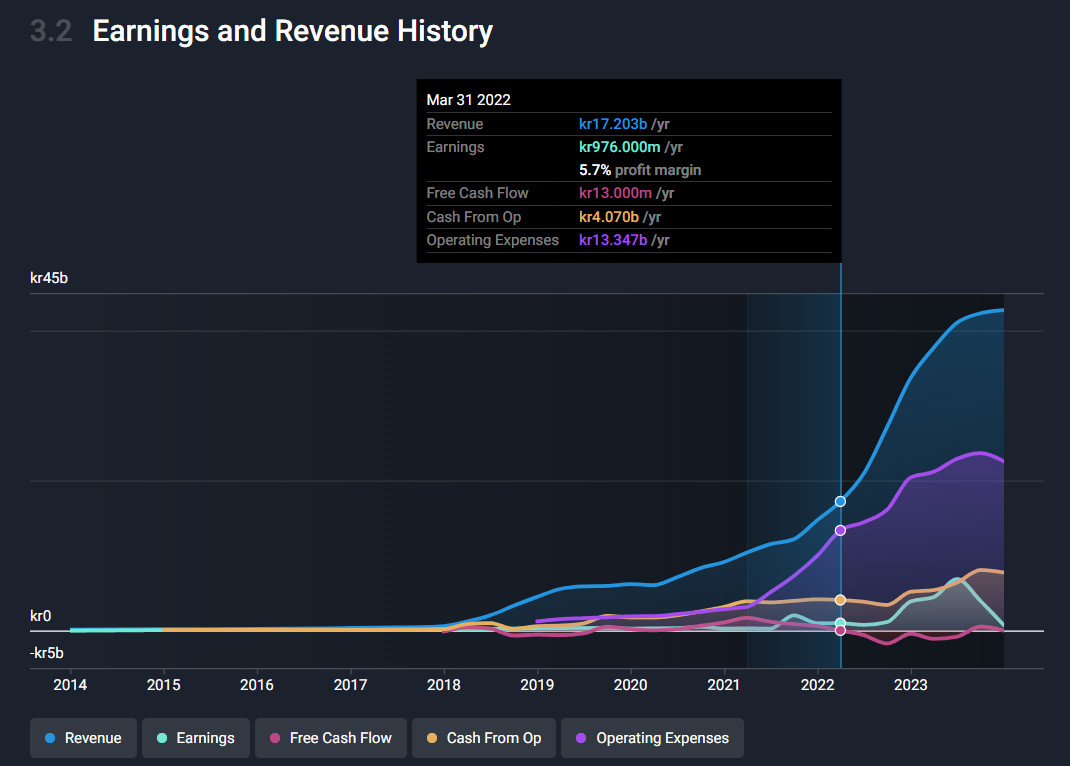This screenshot has height=766, width=1070.
Task: Click the kr17.203b revenue value in tooltip
Action: [x=613, y=124]
